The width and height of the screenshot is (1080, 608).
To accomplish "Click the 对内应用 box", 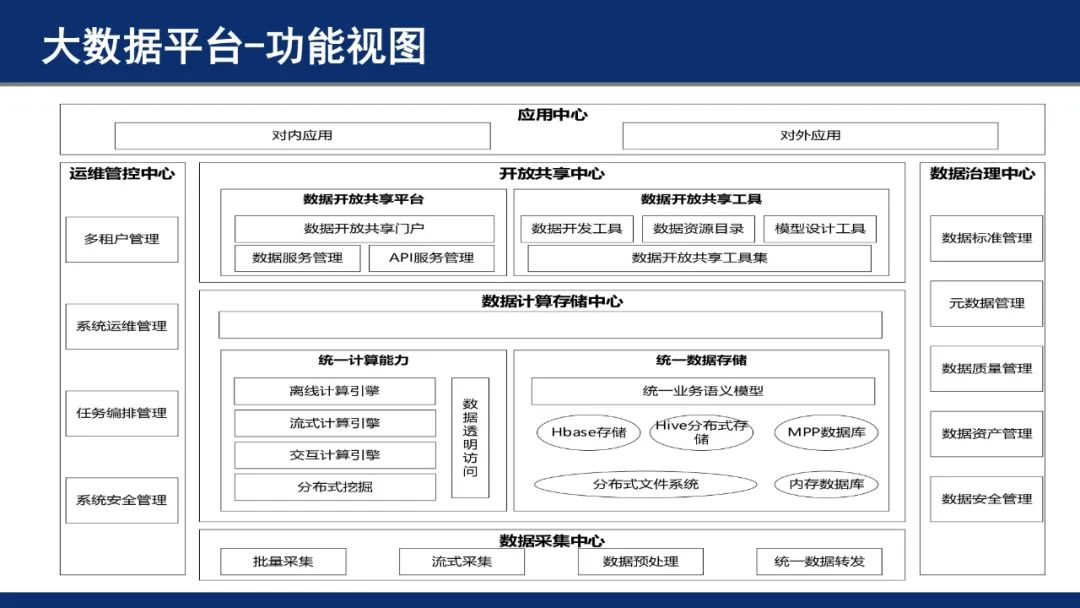I will coord(302,136).
